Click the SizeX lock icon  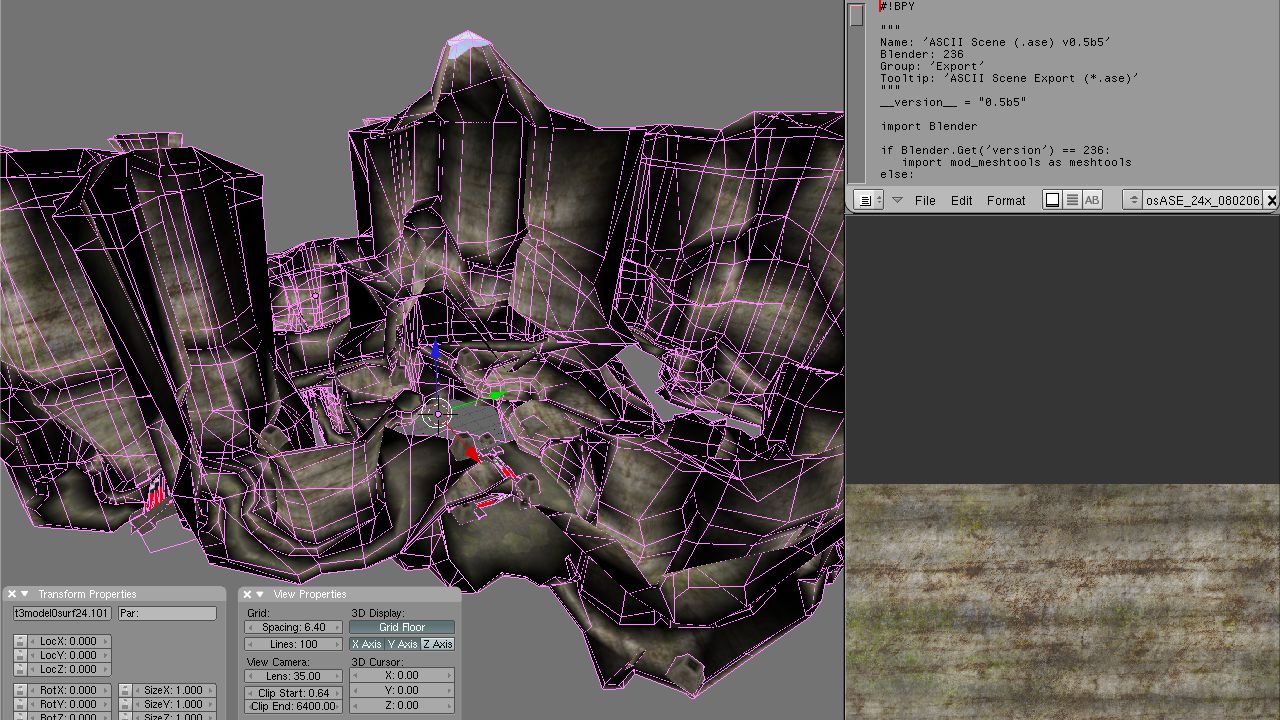tap(125, 690)
